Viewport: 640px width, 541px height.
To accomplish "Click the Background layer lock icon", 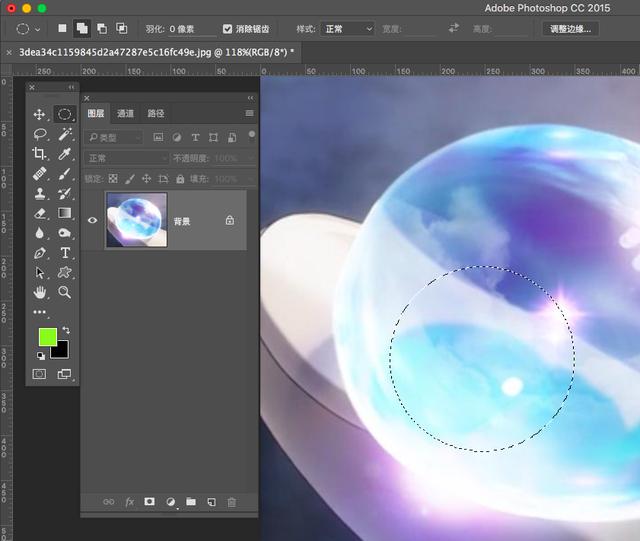I will click(x=230, y=220).
